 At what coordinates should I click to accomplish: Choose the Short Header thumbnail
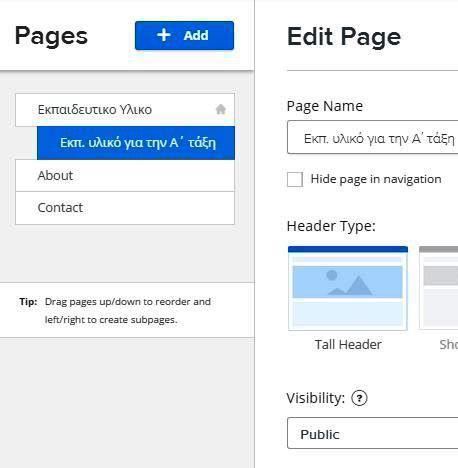(438, 288)
